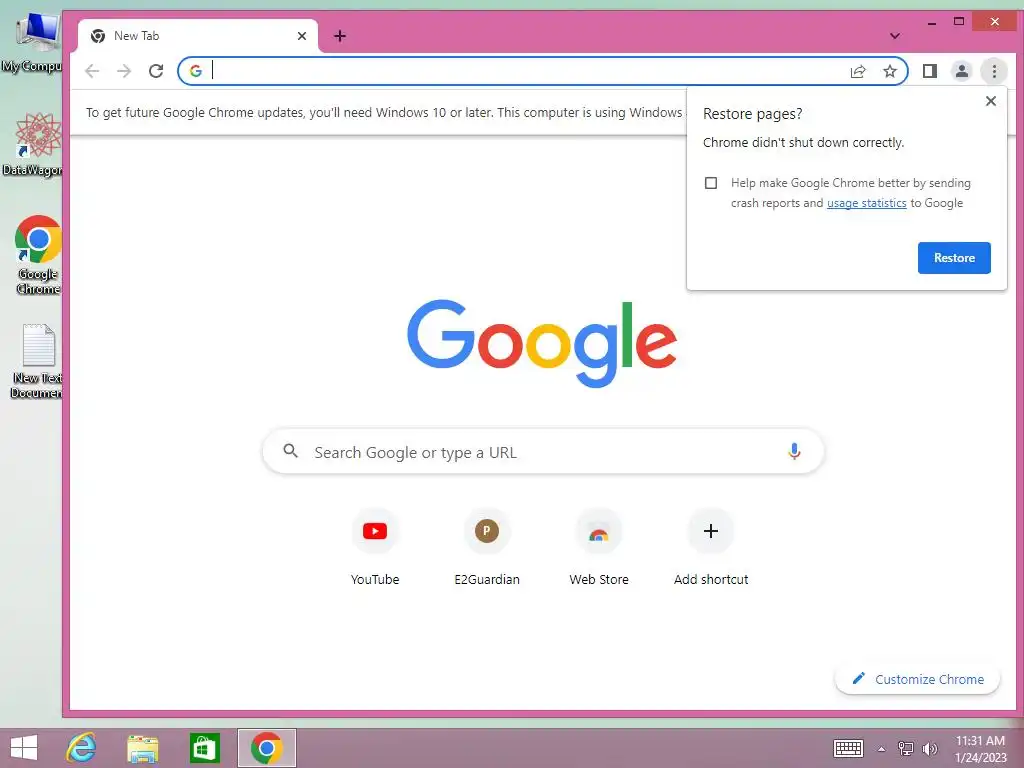Click the Chrome taskbar button
This screenshot has width=1024, height=768.
pos(266,748)
